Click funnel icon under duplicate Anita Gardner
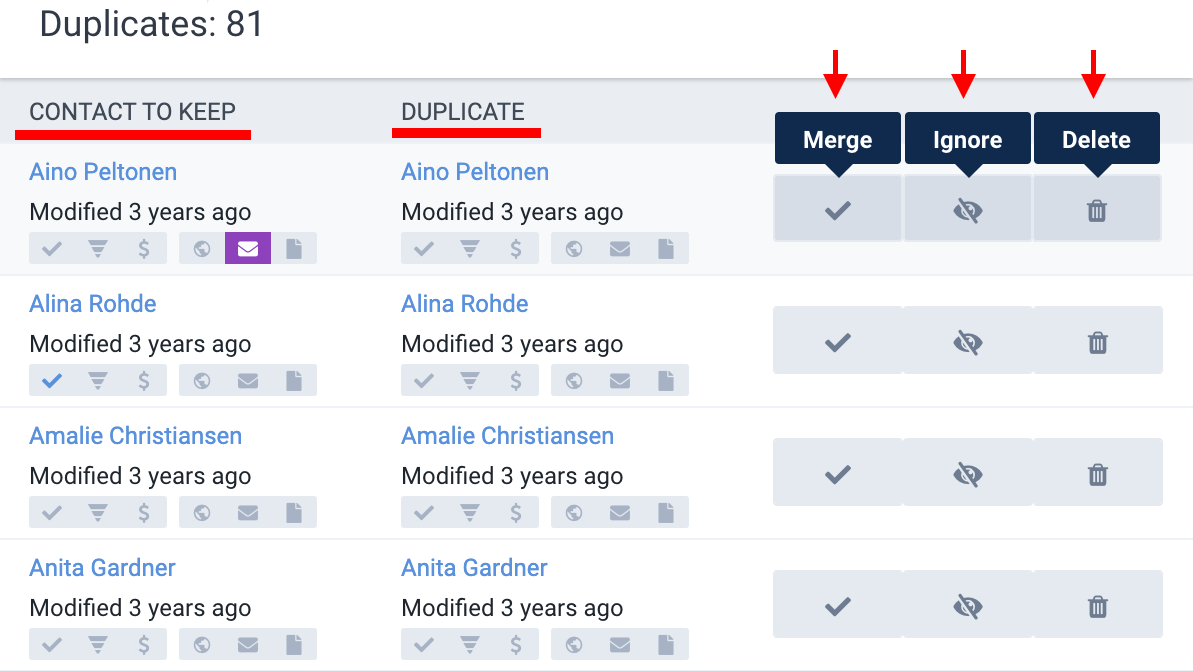The image size is (1193, 671). point(469,645)
